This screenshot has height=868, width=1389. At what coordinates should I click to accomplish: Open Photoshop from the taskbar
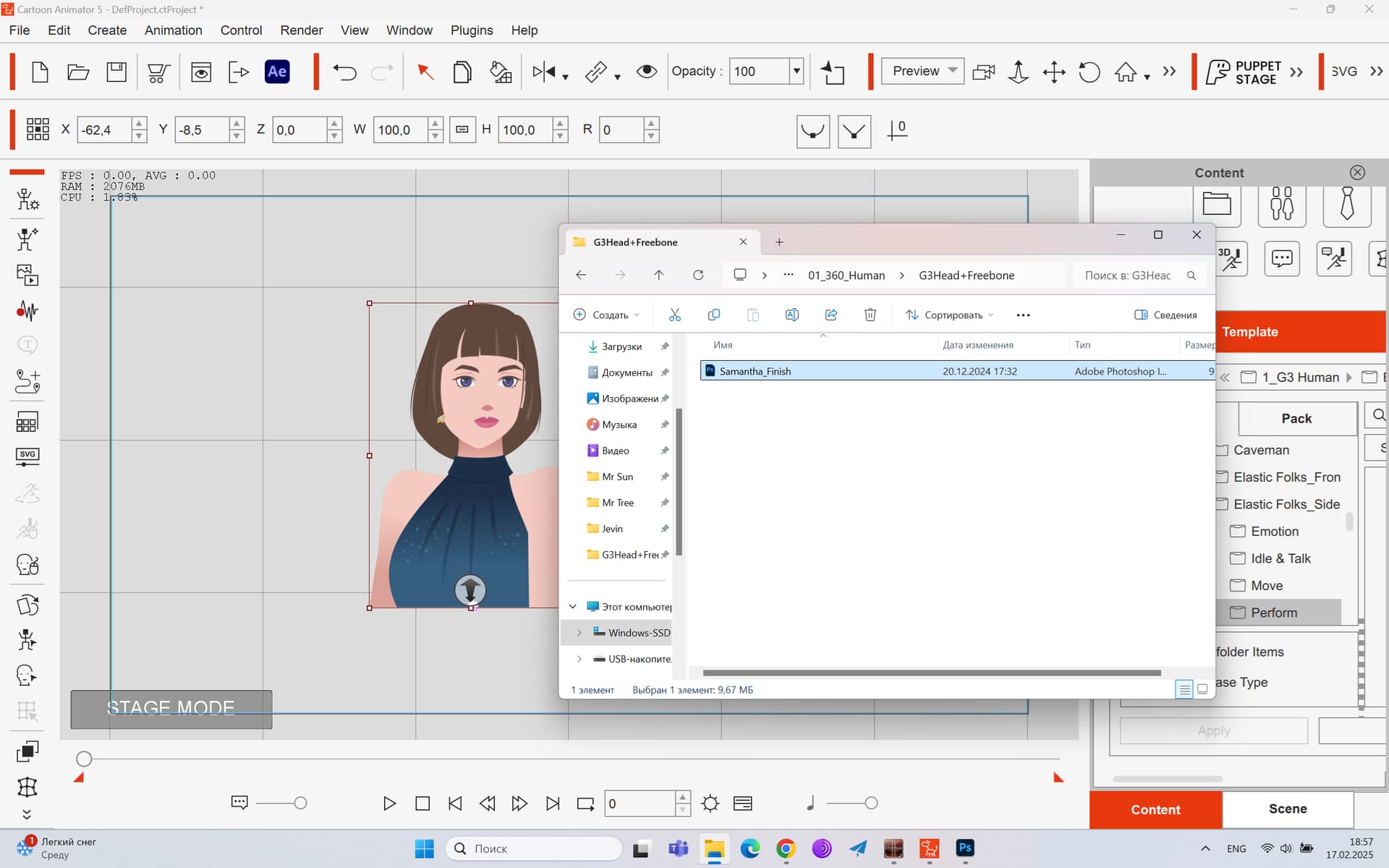(965, 848)
